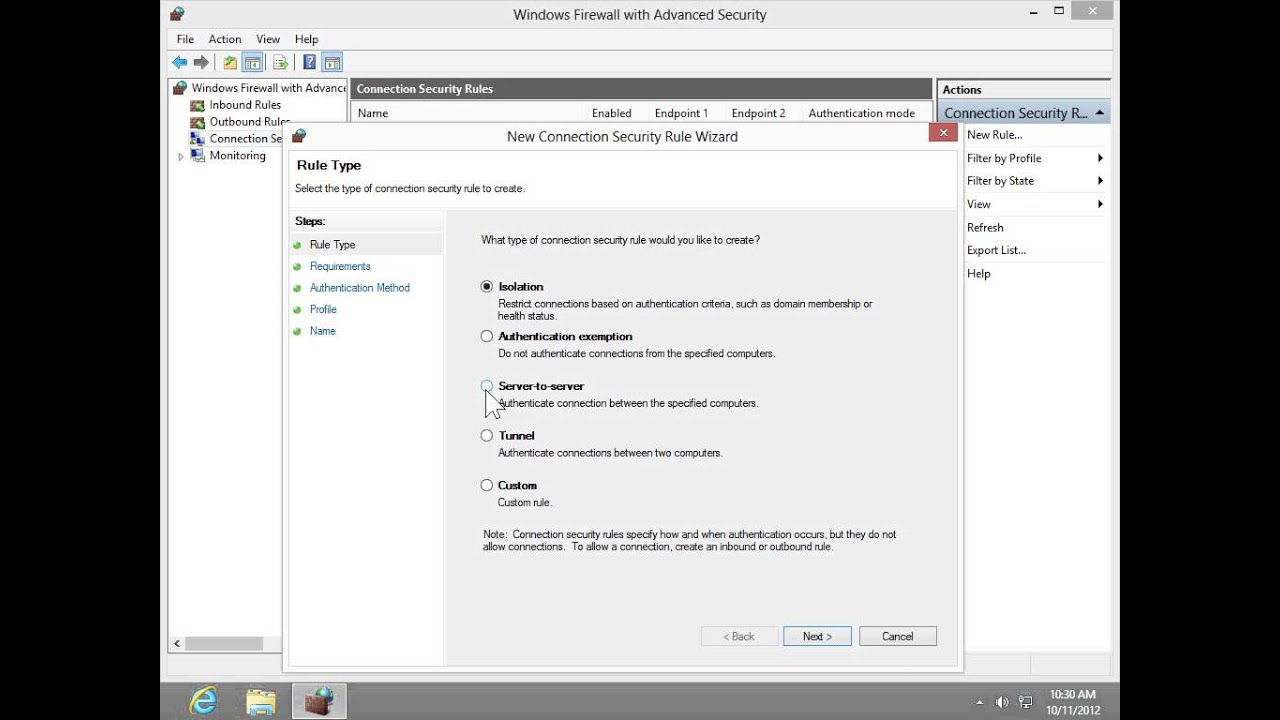Click the Inbound Rules icon in tree
This screenshot has width=1280, height=720.
pyautogui.click(x=198, y=105)
